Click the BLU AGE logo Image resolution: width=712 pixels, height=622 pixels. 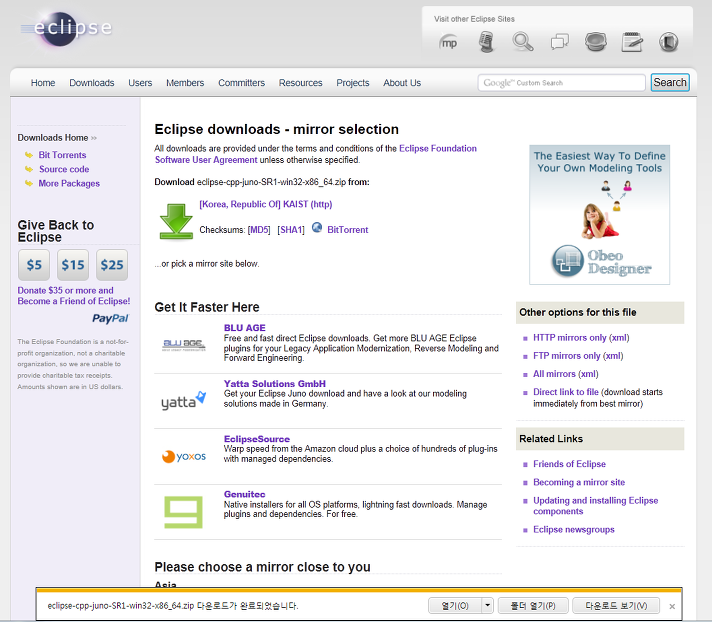click(x=183, y=345)
